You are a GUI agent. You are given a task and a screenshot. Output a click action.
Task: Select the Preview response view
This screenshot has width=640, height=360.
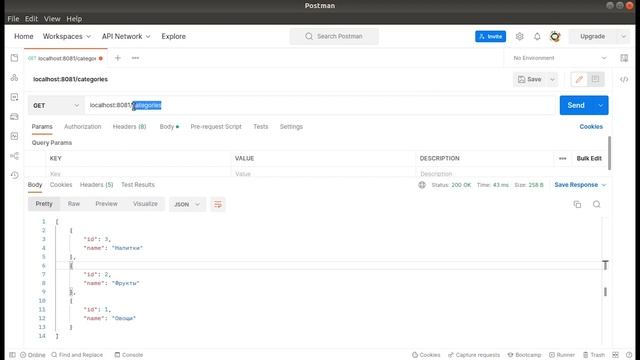coord(106,204)
